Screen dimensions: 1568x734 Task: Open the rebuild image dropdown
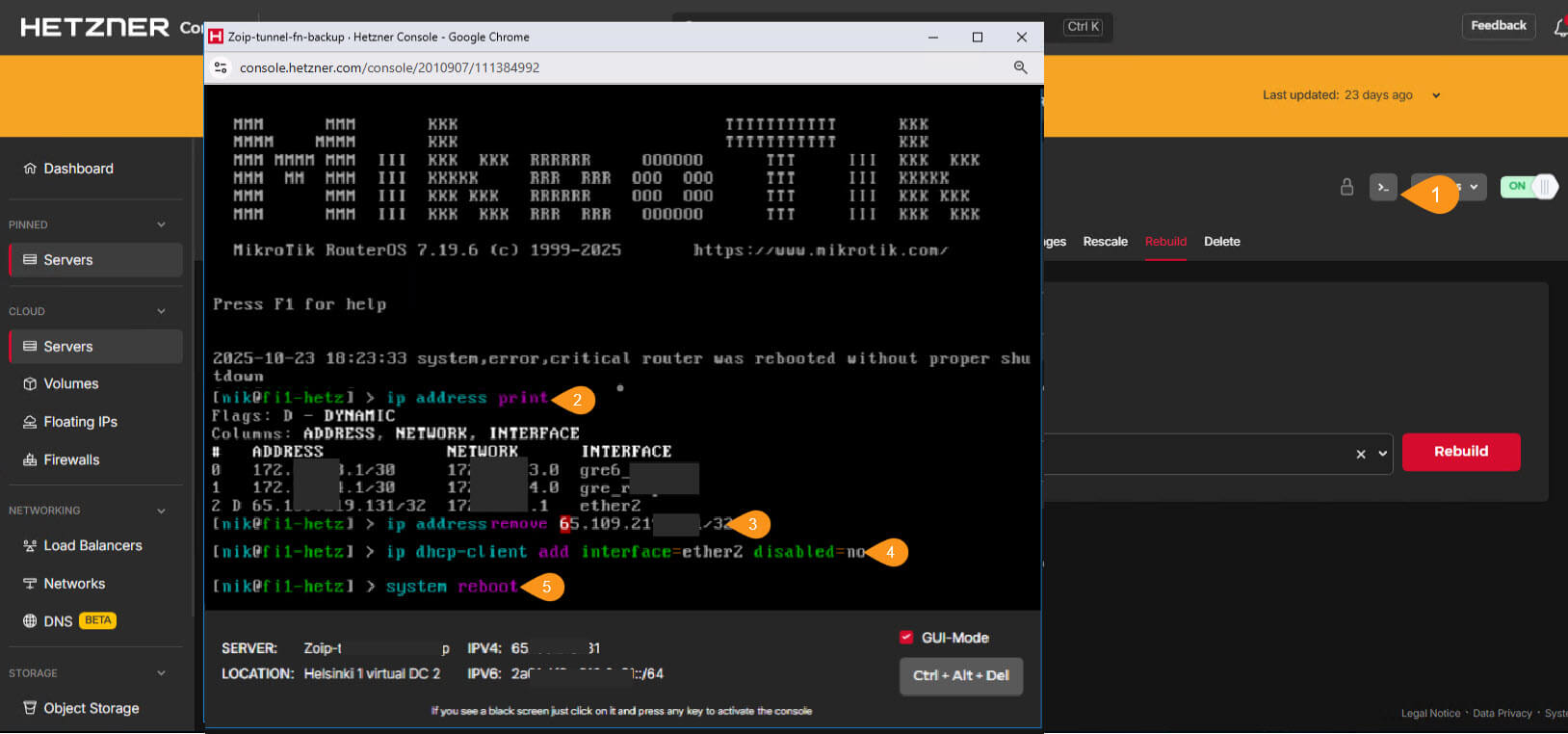point(1383,454)
